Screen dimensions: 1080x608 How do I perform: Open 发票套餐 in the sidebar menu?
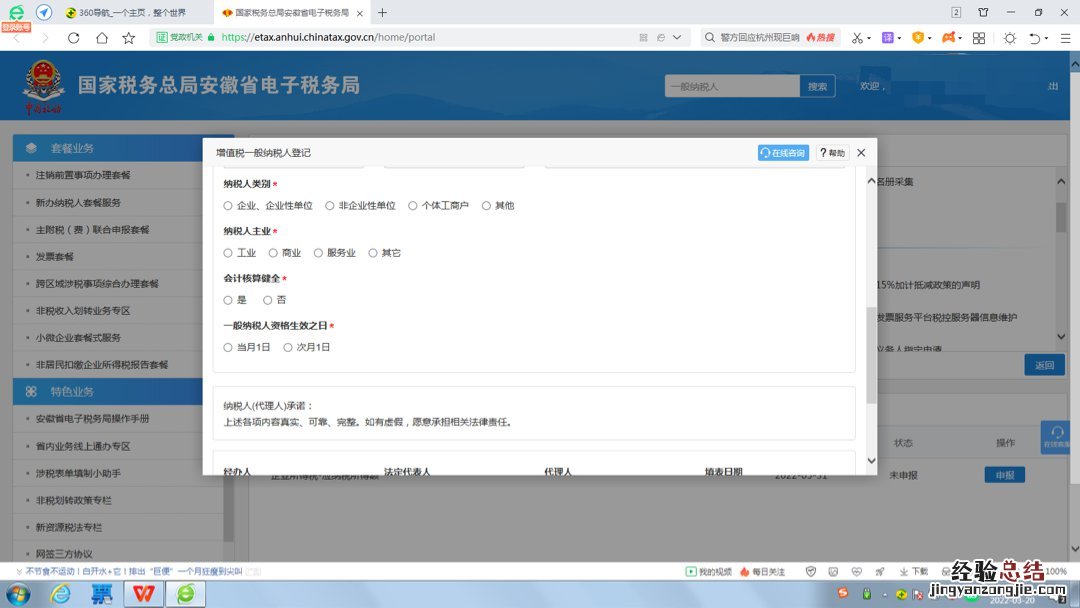coord(55,257)
